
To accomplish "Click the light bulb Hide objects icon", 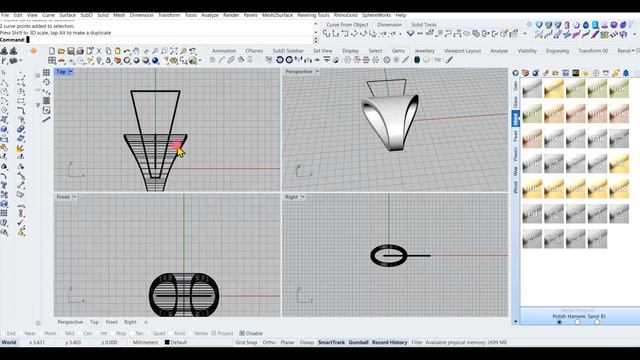I will (x=99, y=60).
